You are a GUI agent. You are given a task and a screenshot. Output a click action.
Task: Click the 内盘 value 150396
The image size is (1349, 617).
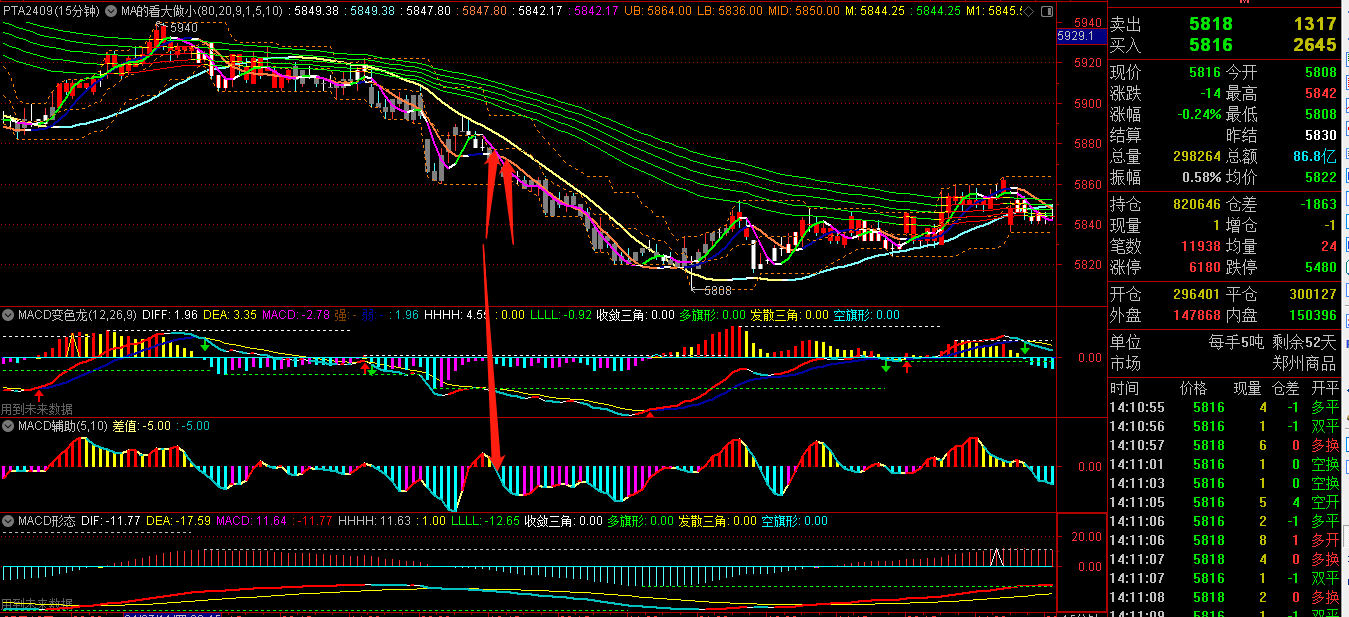pyautogui.click(x=1312, y=315)
